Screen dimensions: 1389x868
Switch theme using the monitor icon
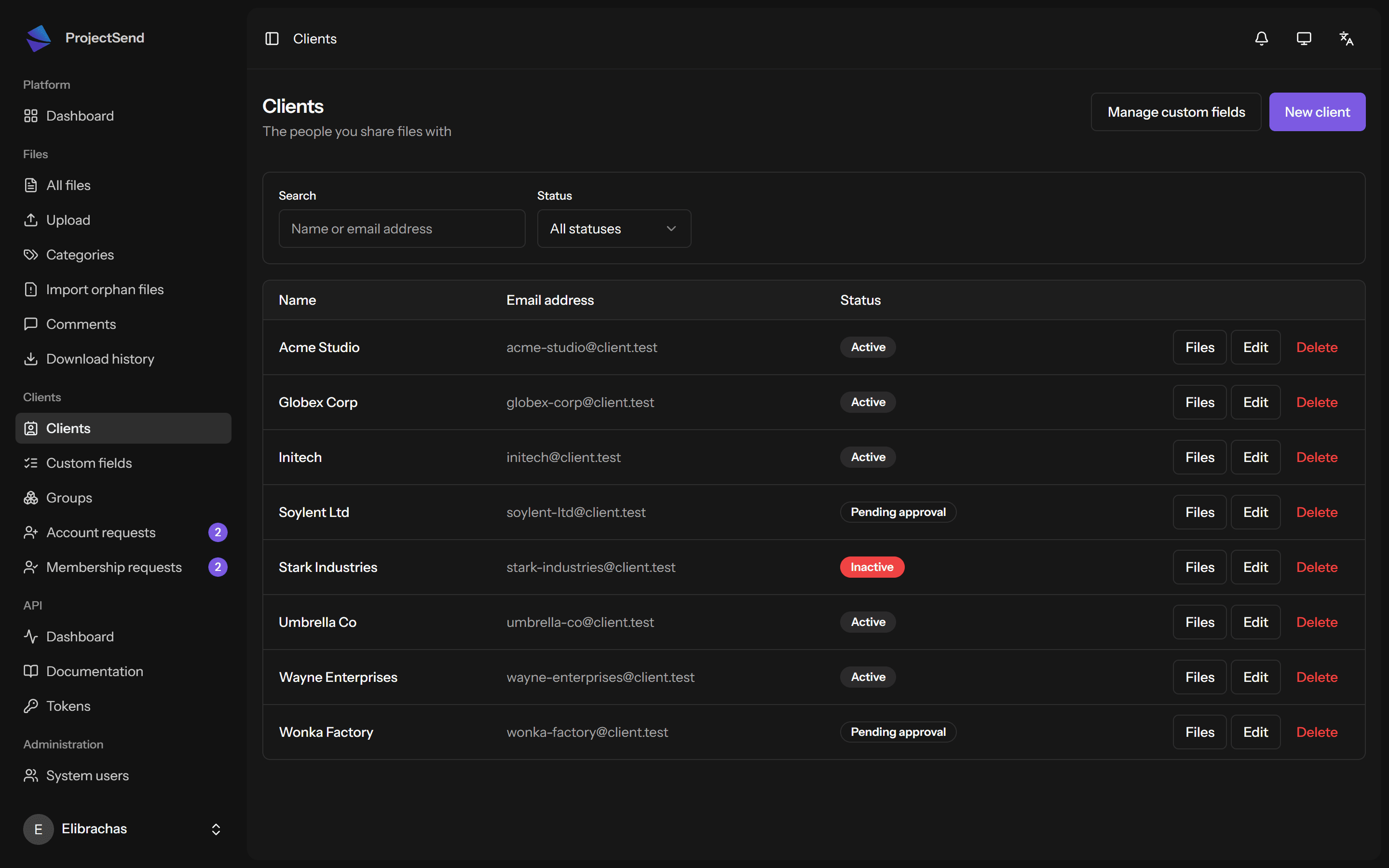coord(1304,39)
